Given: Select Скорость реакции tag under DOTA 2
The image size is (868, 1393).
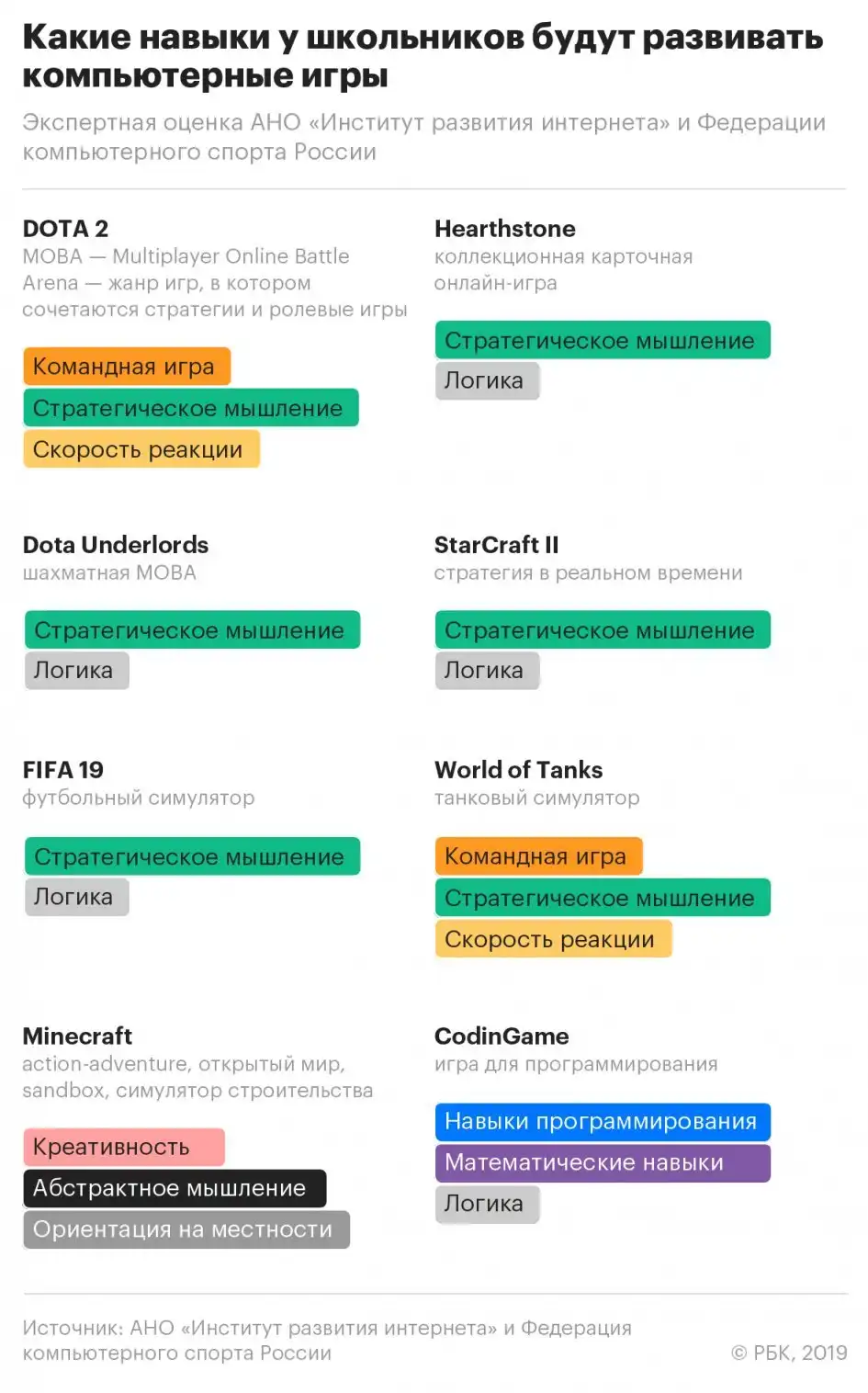Looking at the screenshot, I should tap(141, 449).
